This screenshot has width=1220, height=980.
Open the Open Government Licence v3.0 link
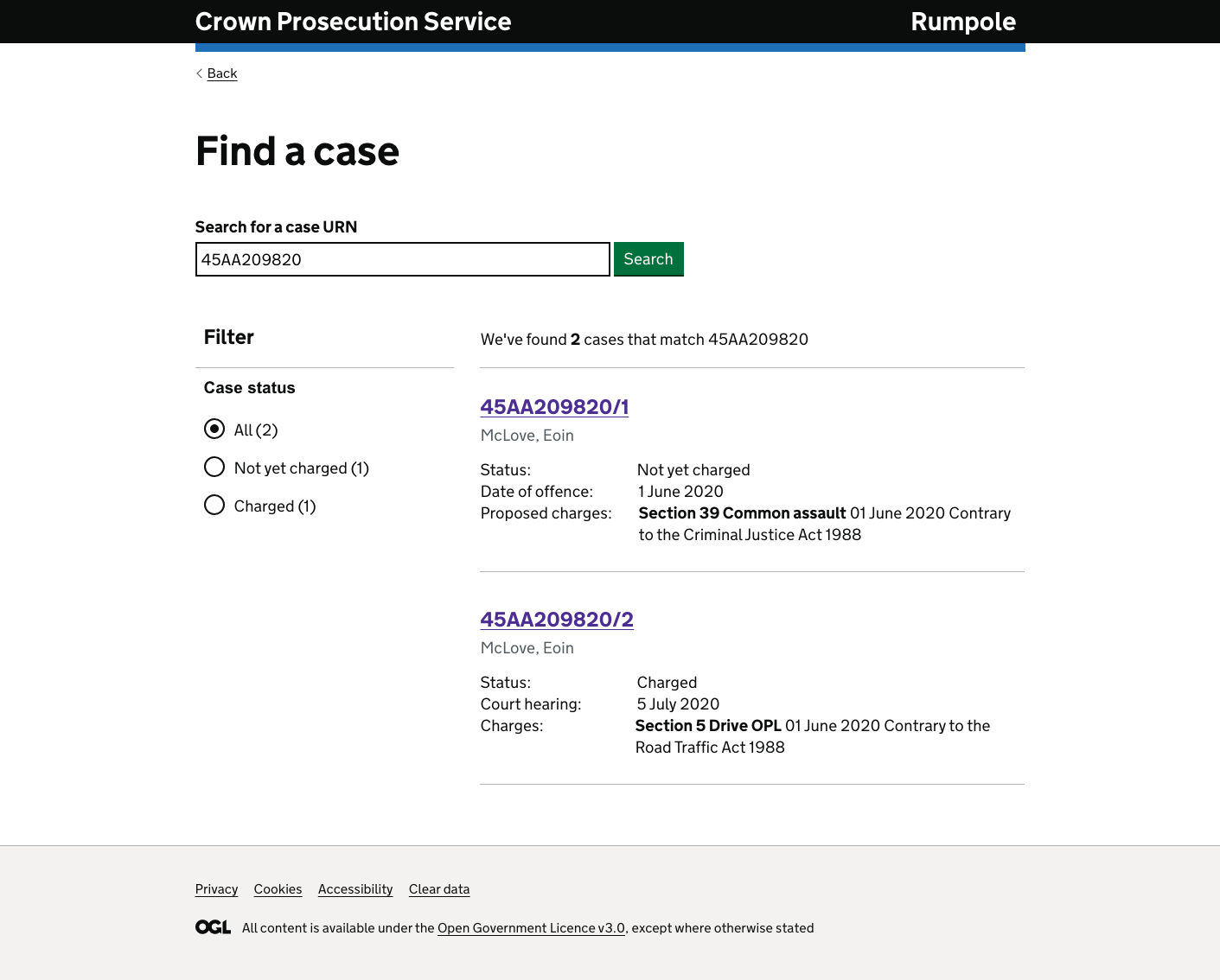tap(531, 928)
